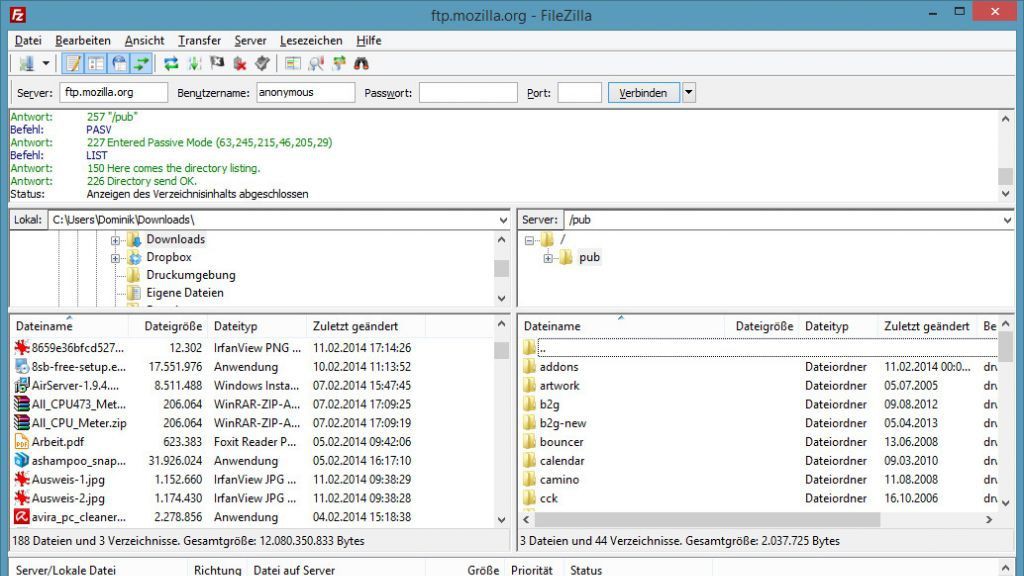Viewport: 1024px width, 576px height.
Task: Open the Site Manager dropdown arrow
Action: (46, 64)
